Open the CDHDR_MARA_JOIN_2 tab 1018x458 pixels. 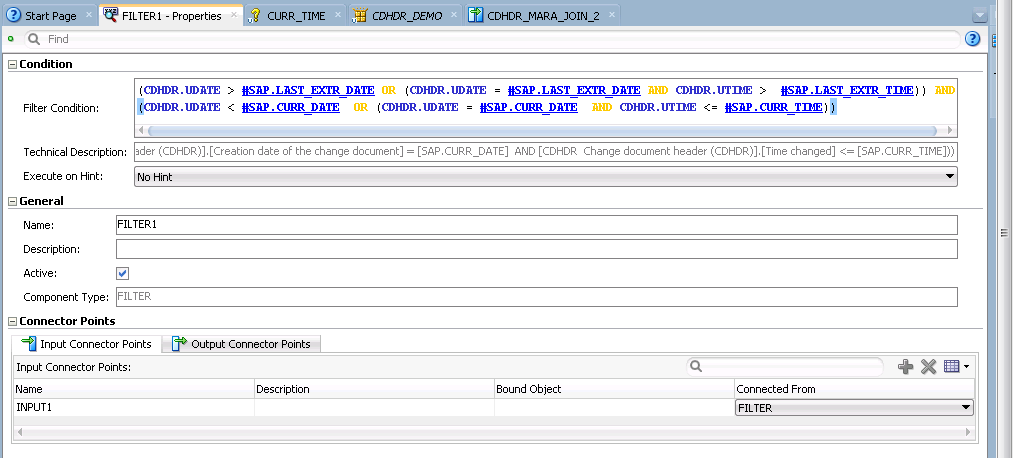pyautogui.click(x=543, y=16)
